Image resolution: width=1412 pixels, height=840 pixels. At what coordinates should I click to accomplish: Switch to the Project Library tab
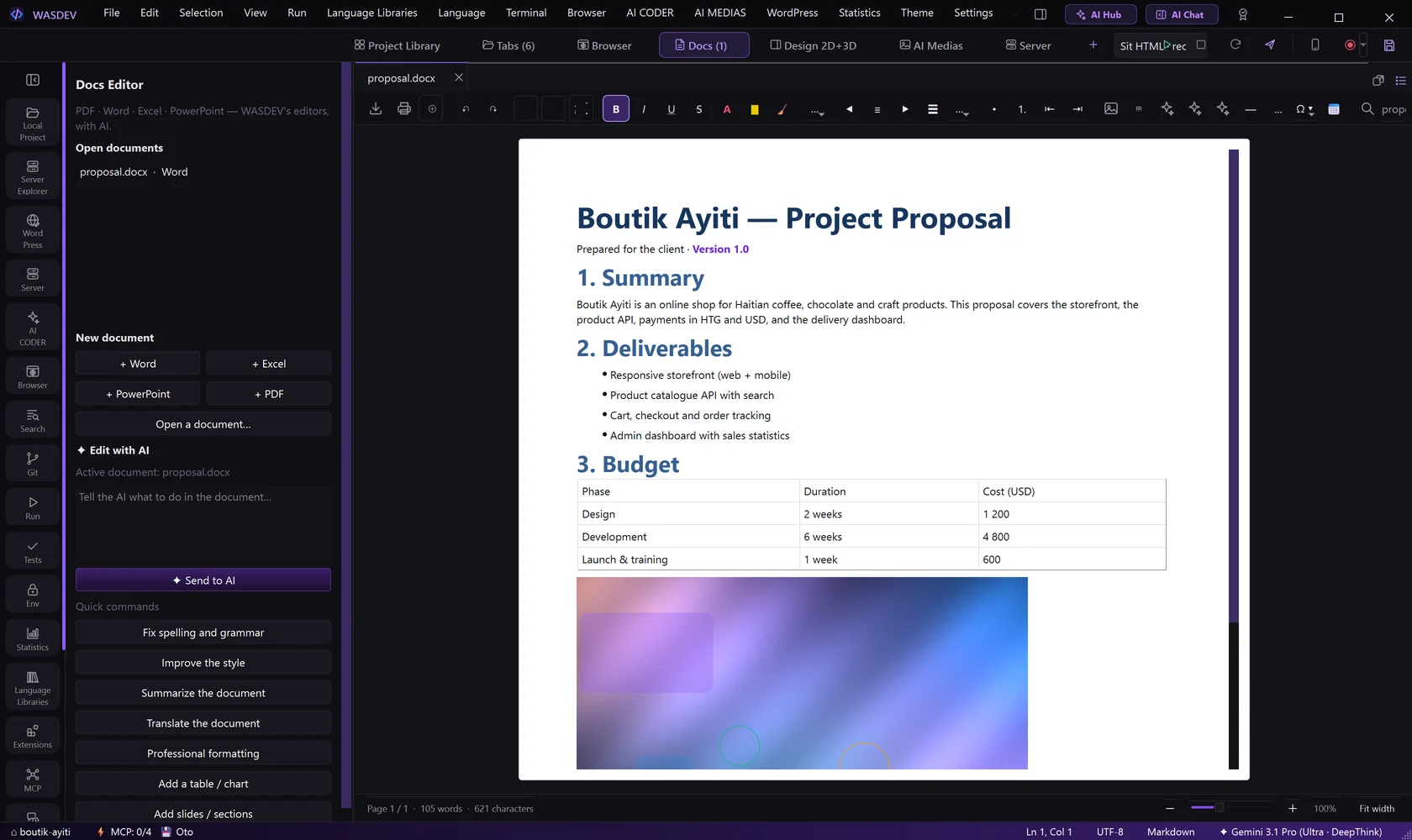398,45
